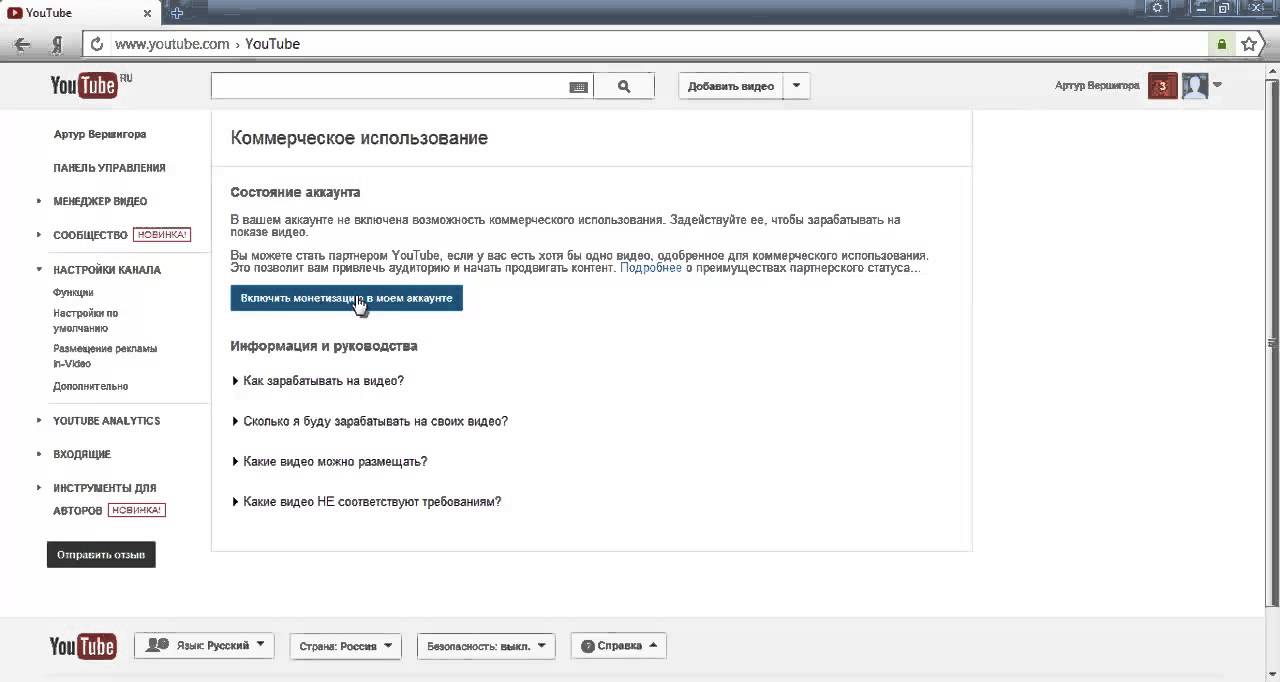Screen dimensions: 1280x682
Task: Click the 'Добавить видео' button
Action: coord(731,87)
